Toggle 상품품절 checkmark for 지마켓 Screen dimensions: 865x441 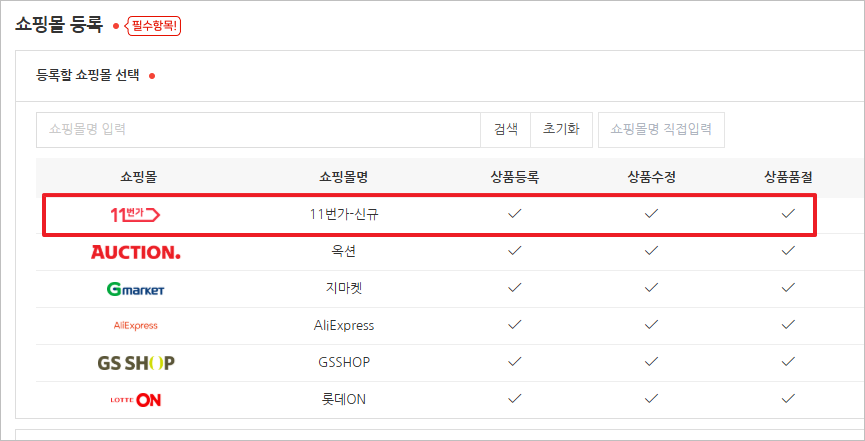(x=788, y=288)
